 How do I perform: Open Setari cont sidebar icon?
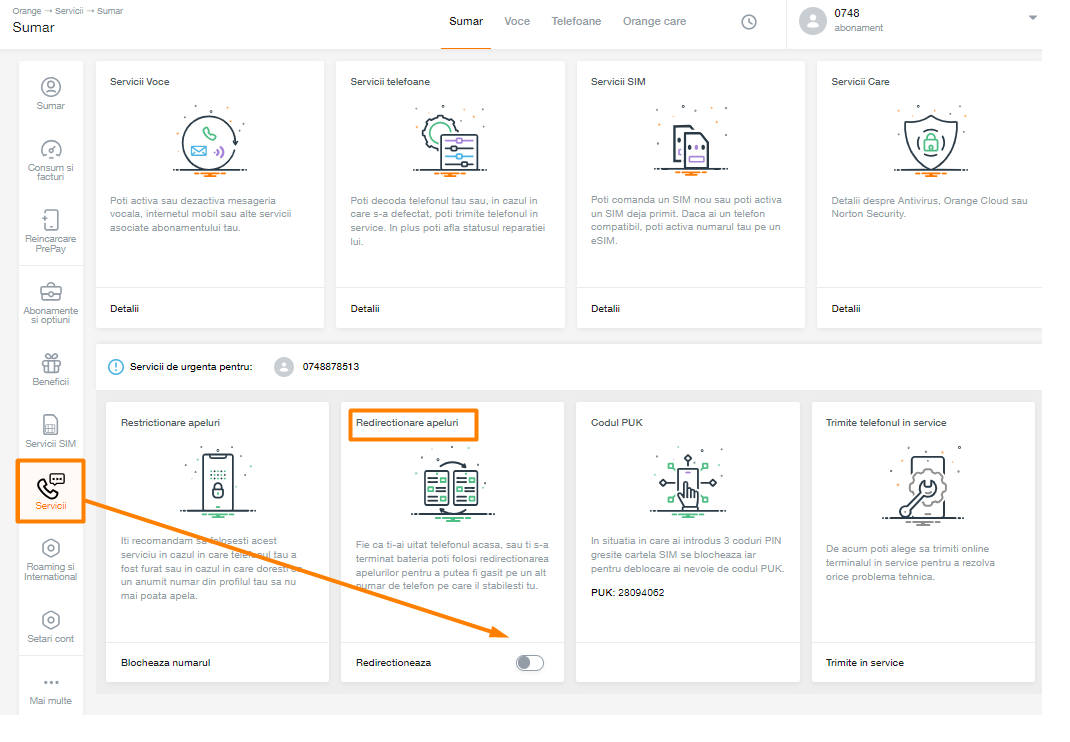click(x=50, y=620)
